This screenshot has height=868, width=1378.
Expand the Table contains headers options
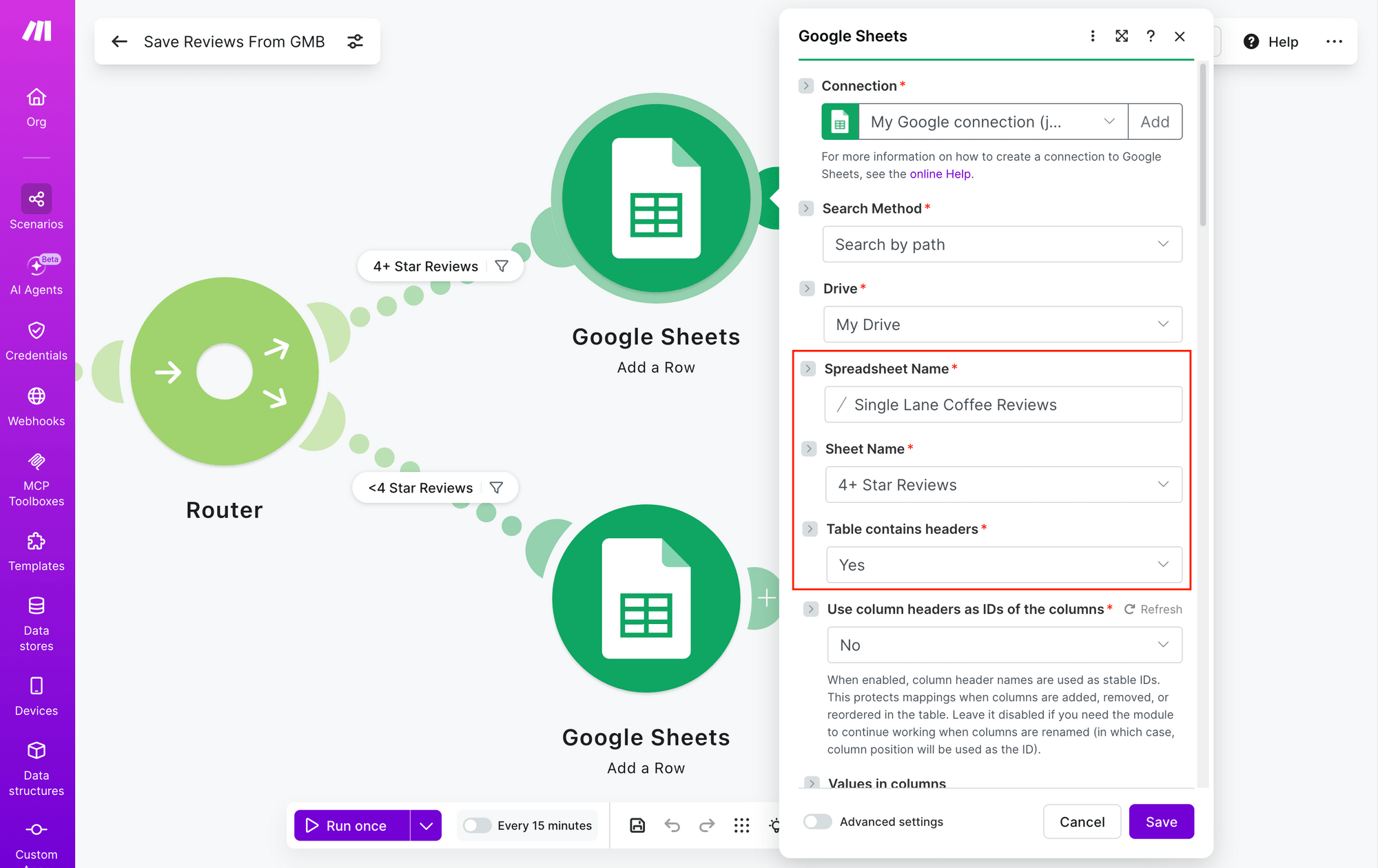pyautogui.click(x=810, y=529)
